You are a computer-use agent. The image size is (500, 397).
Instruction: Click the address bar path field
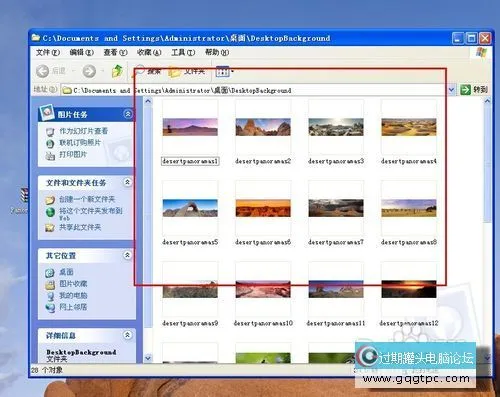253,90
